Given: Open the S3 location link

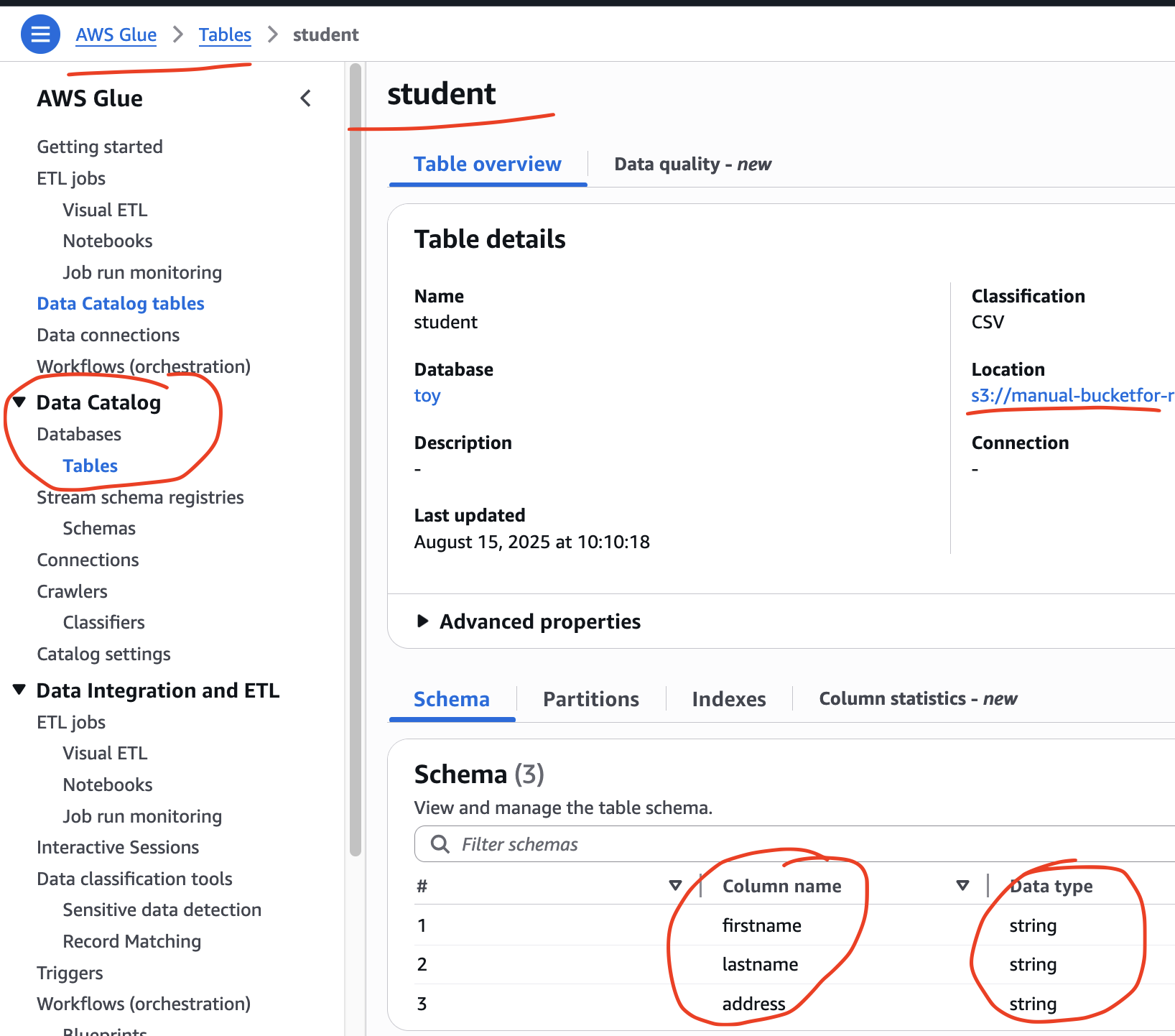Looking at the screenshot, I should pos(1072,396).
